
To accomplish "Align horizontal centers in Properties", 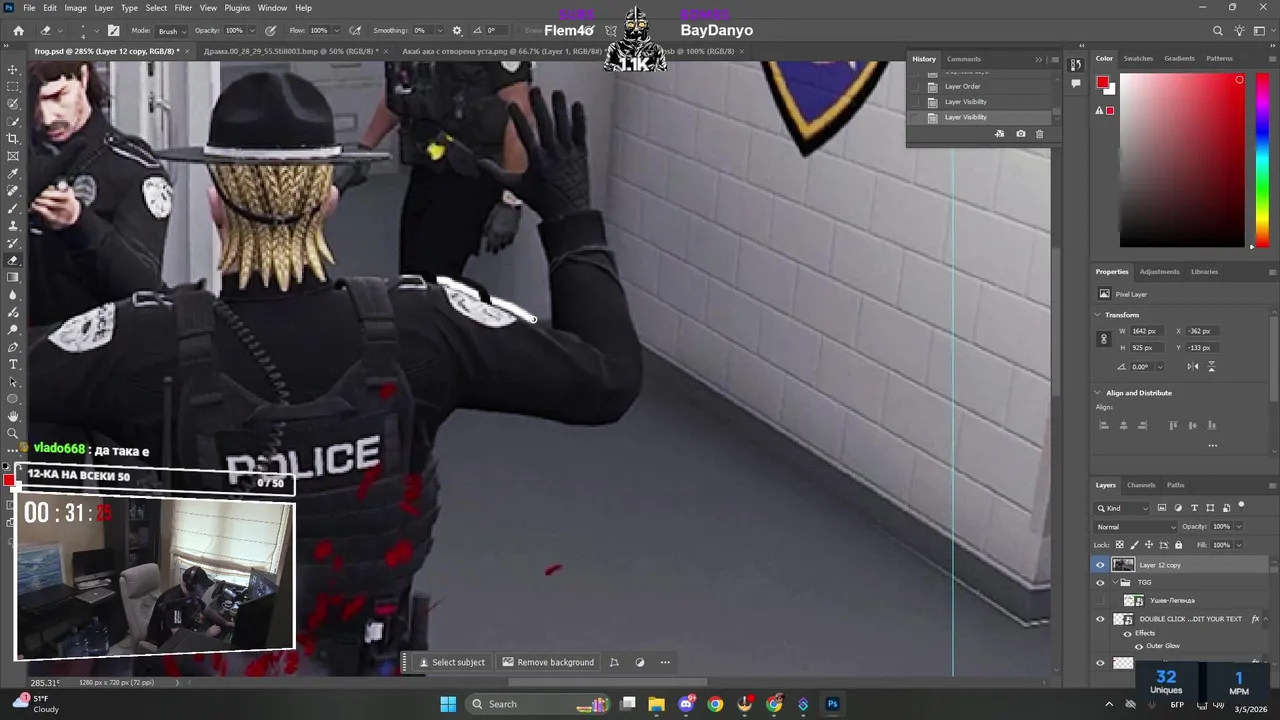I will [x=1123, y=425].
